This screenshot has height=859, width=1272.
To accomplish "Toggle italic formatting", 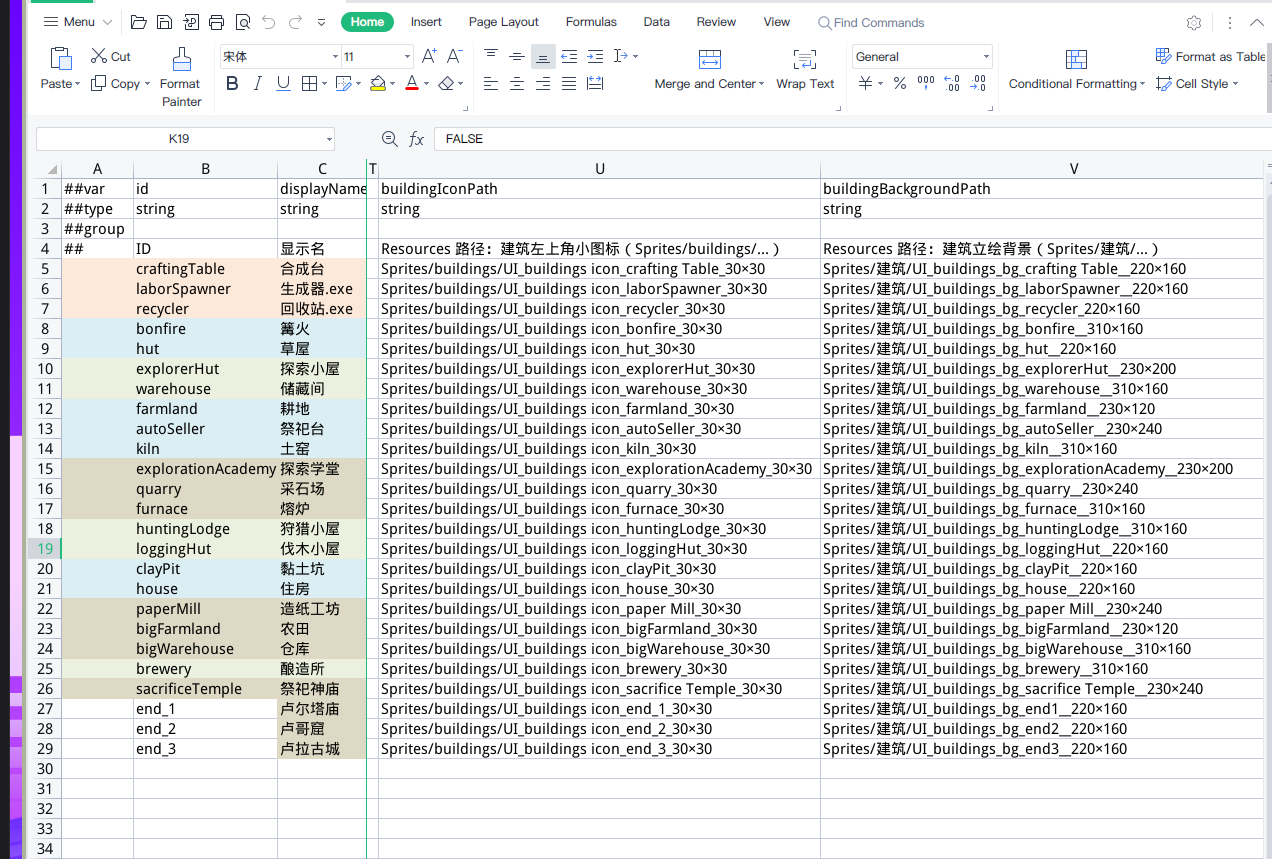I will click(x=258, y=84).
